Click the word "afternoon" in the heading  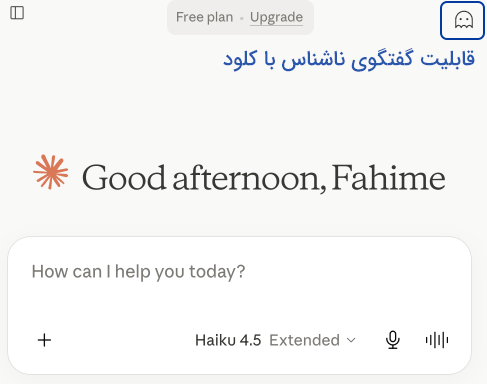(248, 178)
